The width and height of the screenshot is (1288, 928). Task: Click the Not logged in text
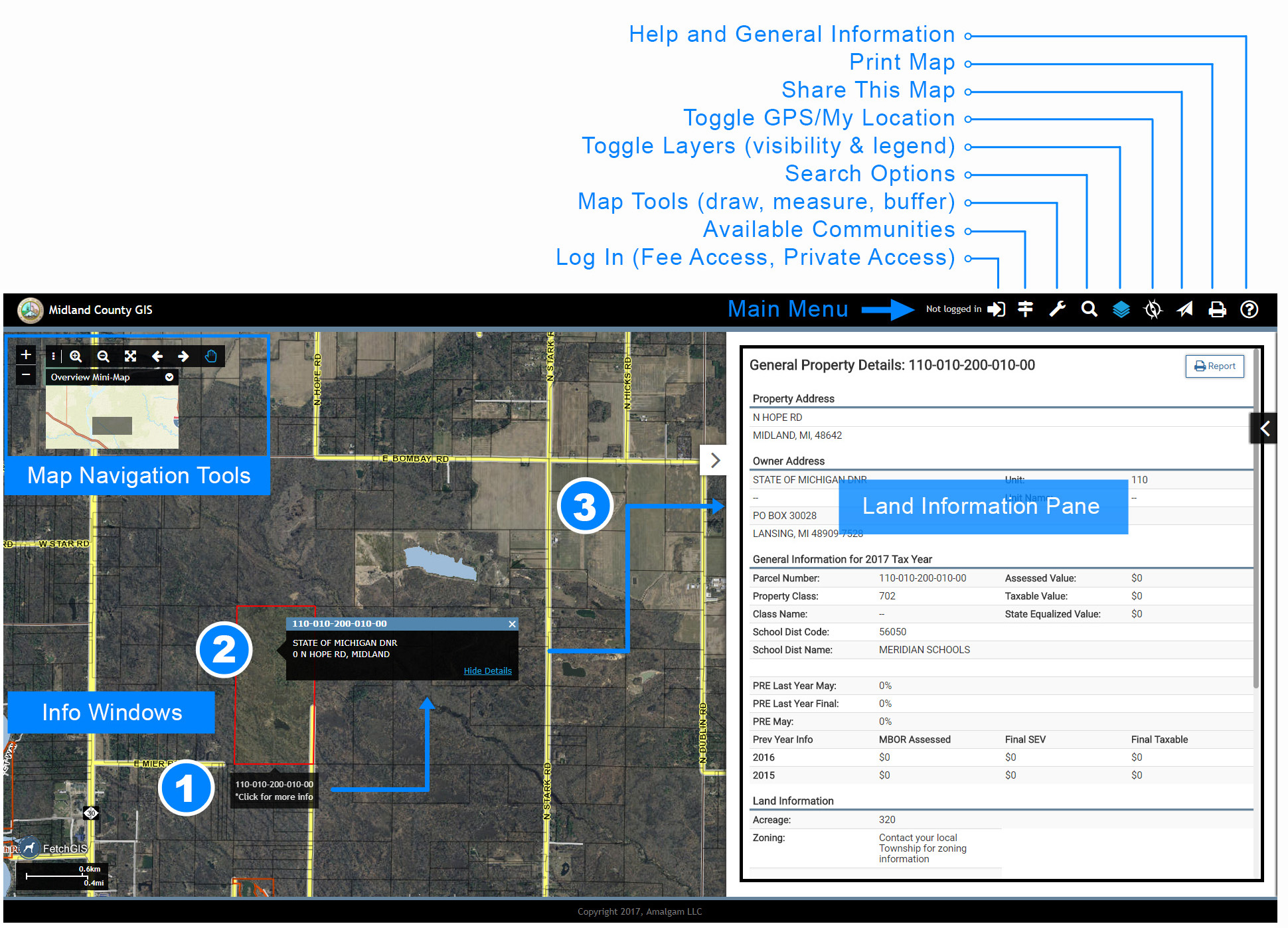click(x=953, y=309)
